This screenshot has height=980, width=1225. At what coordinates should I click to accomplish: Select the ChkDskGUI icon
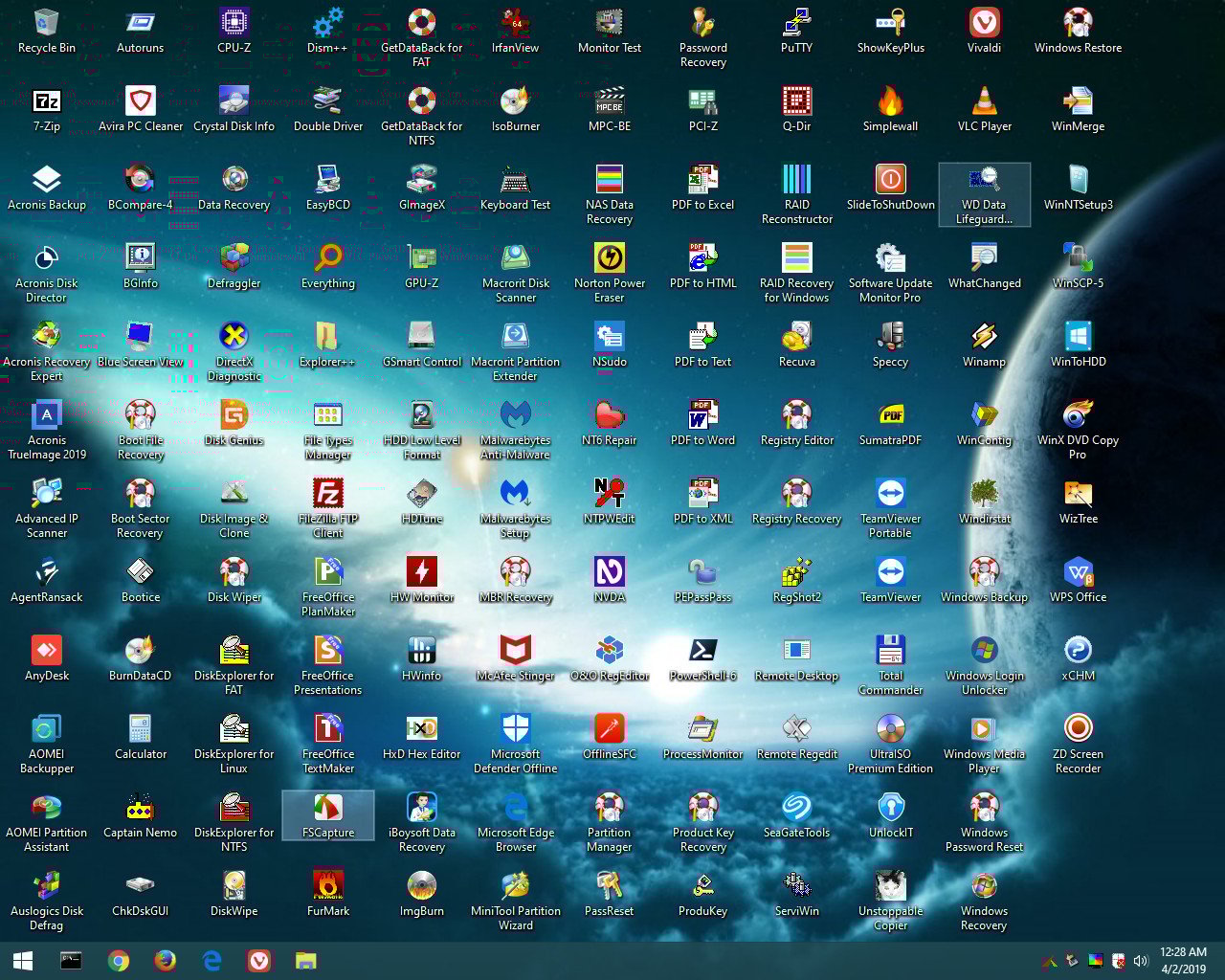click(140, 893)
